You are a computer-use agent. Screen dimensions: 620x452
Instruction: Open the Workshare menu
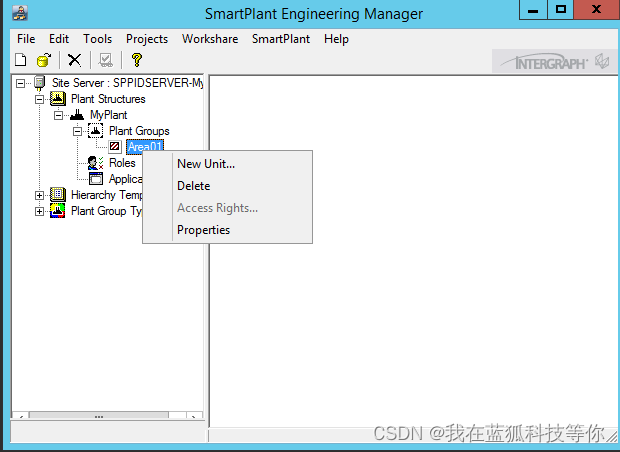tap(210, 39)
